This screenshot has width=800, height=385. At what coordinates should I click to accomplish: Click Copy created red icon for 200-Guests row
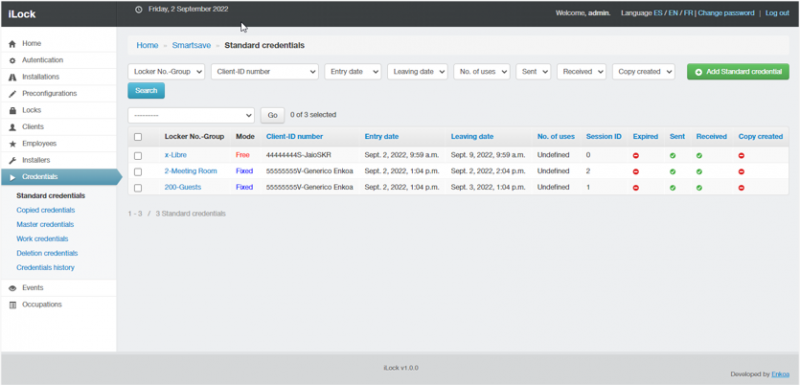pyautogui.click(x=741, y=188)
